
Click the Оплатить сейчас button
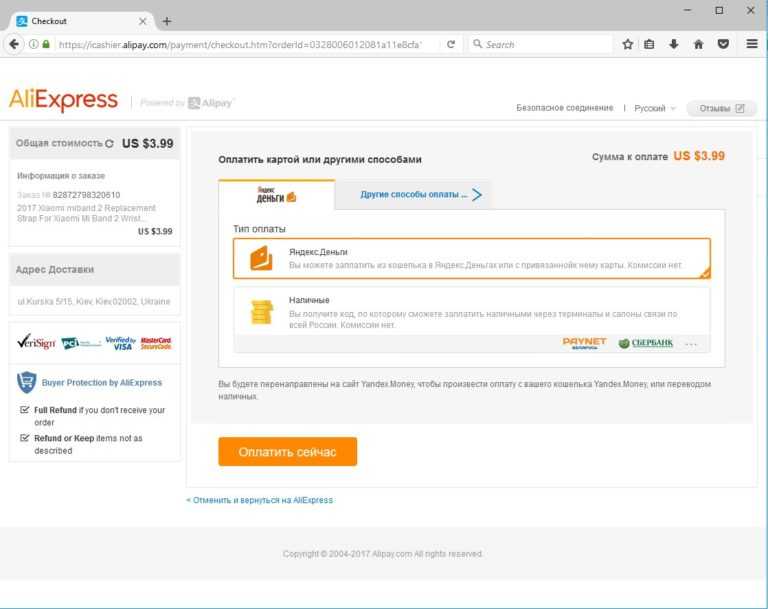point(288,451)
